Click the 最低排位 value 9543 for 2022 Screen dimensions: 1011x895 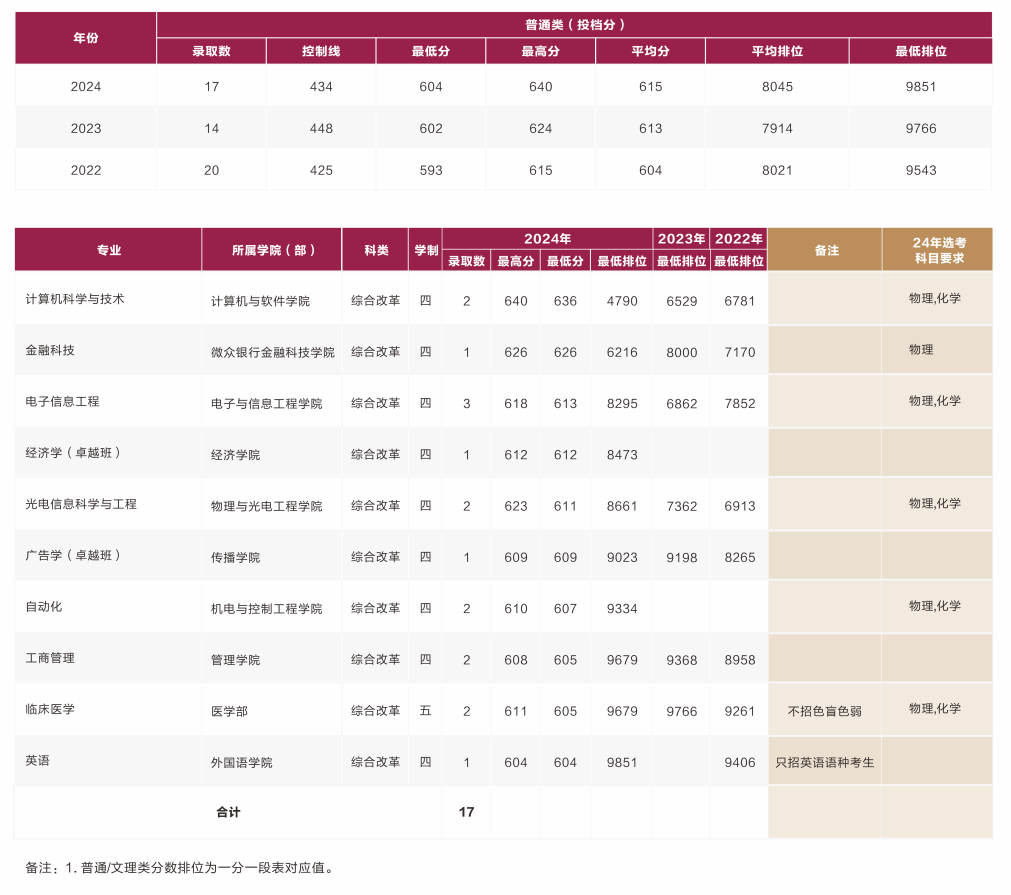pyautogui.click(x=921, y=169)
